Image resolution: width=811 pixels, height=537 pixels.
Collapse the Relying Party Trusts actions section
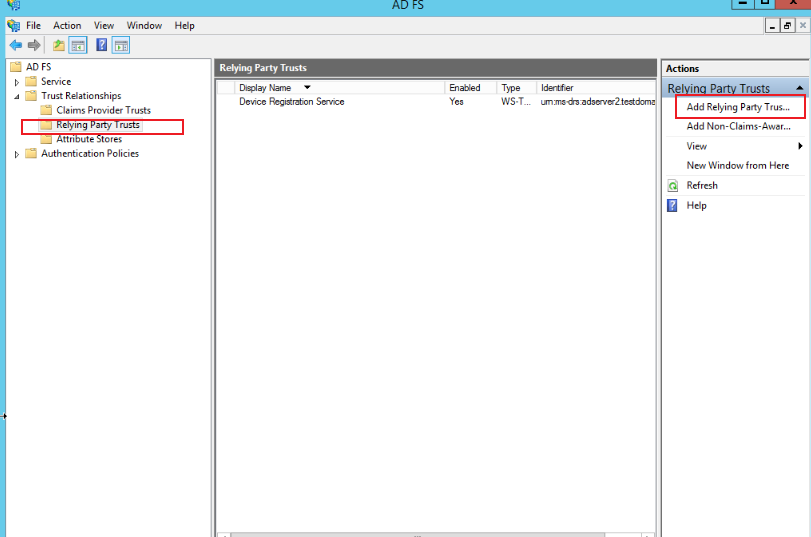800,88
